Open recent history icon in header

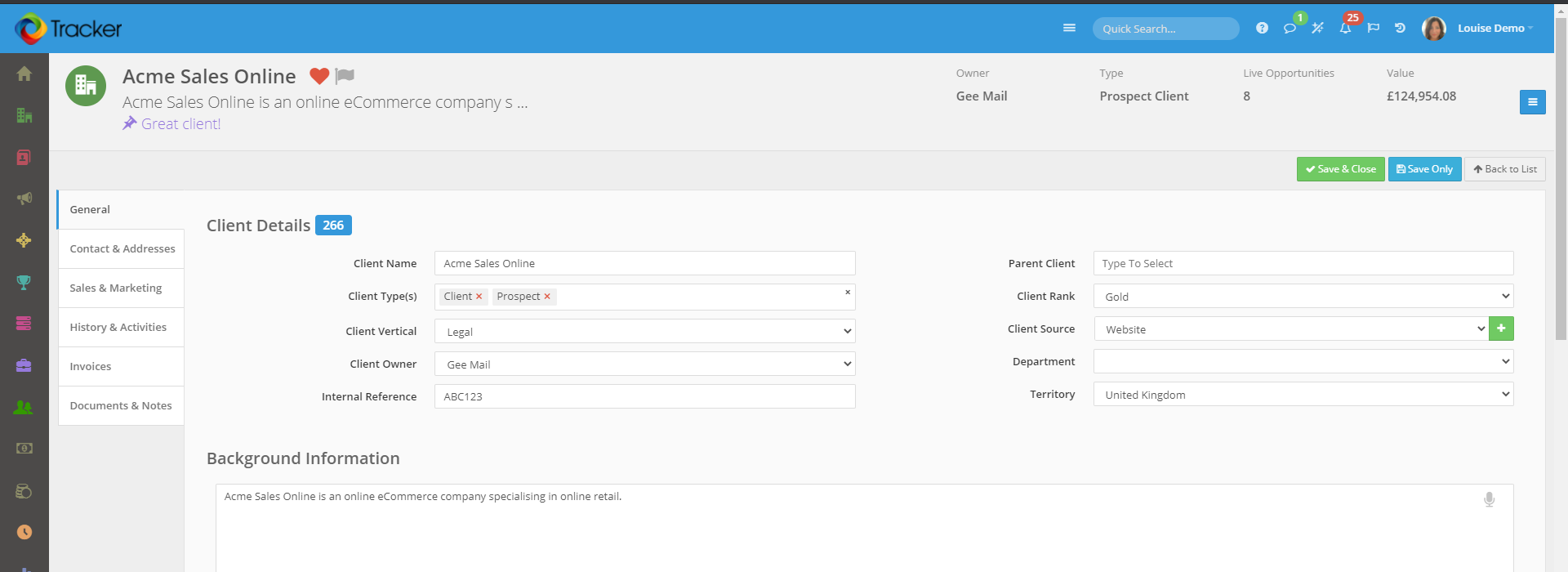(1400, 29)
